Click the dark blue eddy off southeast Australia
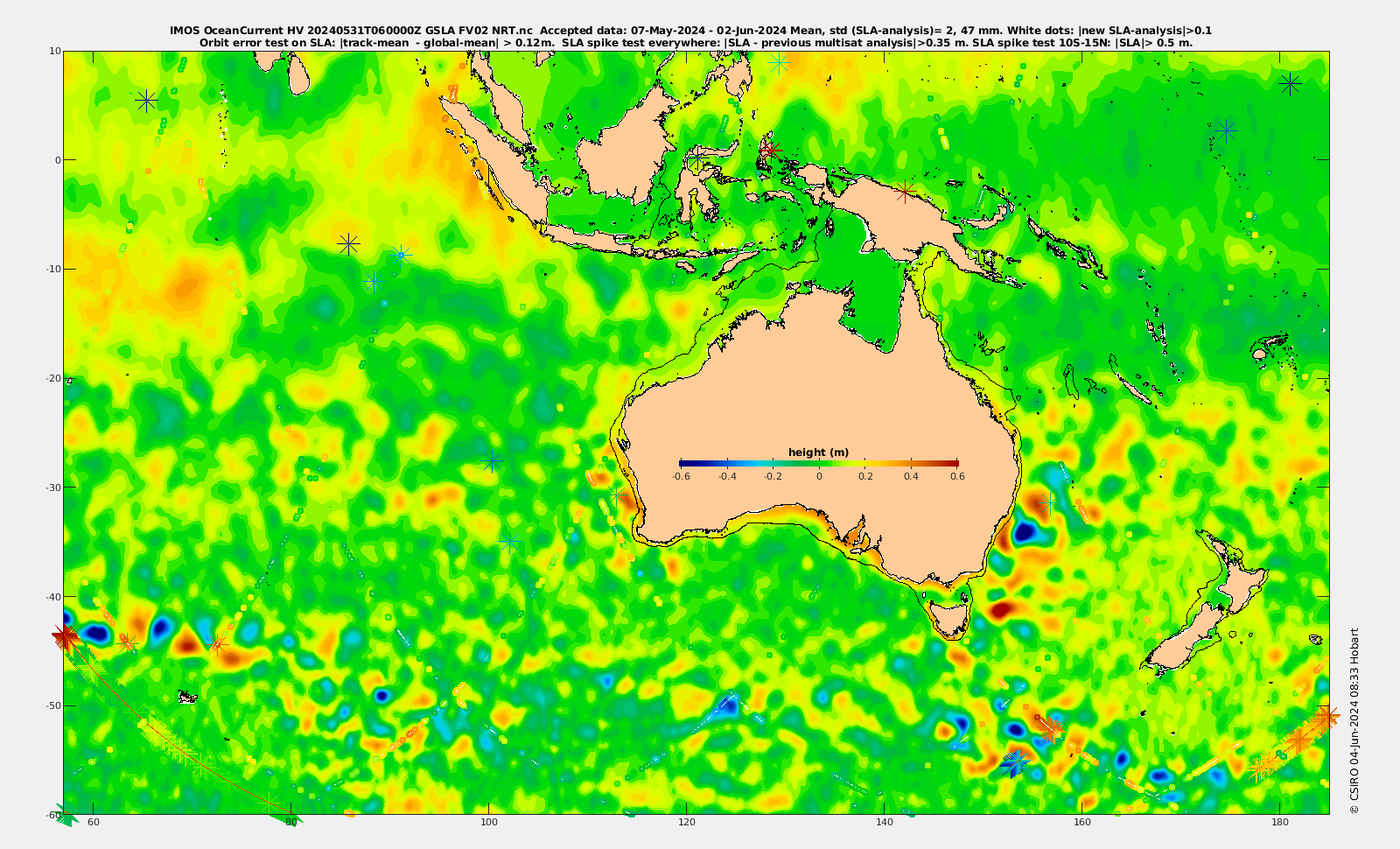1400x849 pixels. [1025, 530]
